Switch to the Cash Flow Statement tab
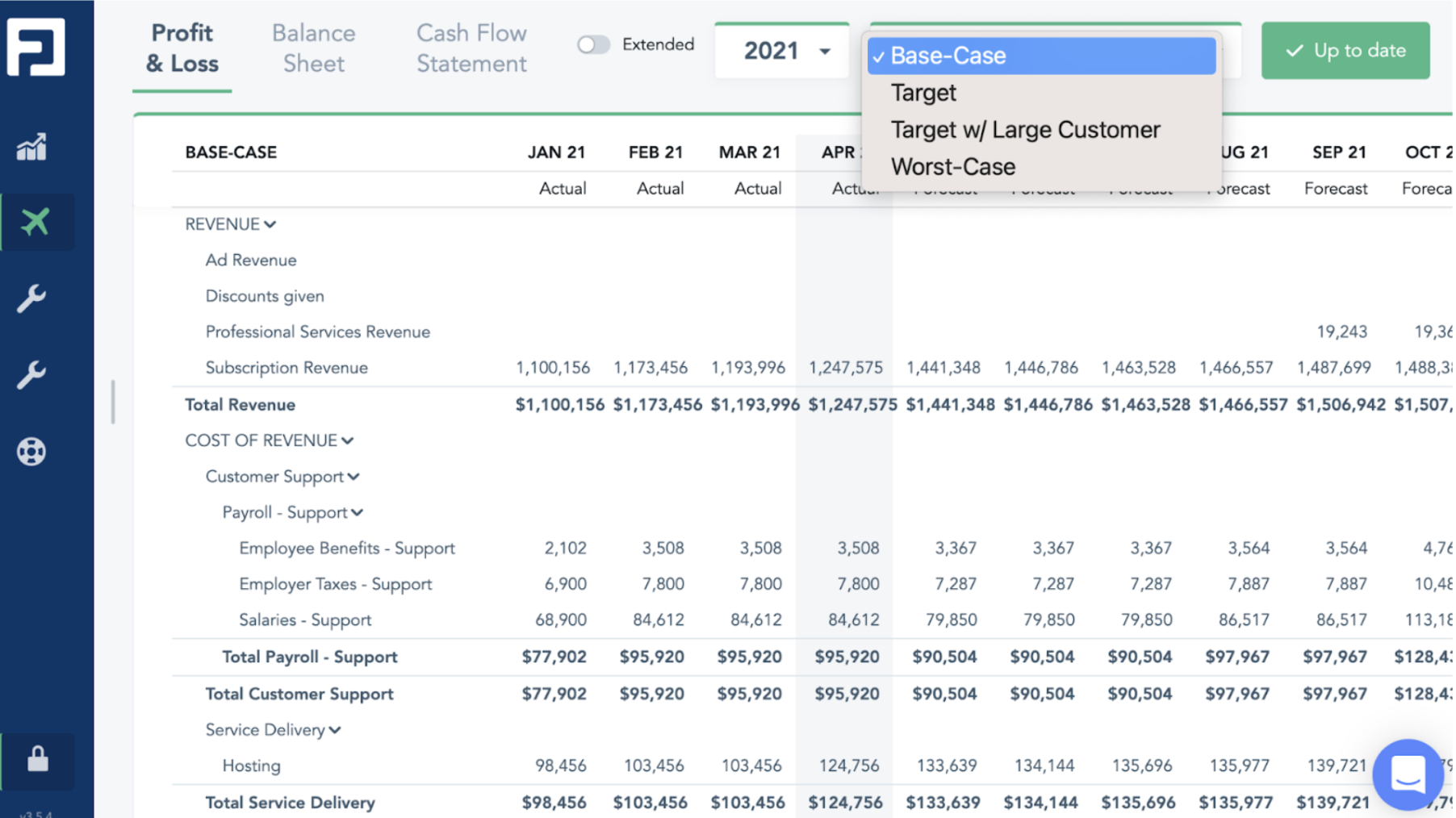This screenshot has width=1456, height=818. (471, 48)
